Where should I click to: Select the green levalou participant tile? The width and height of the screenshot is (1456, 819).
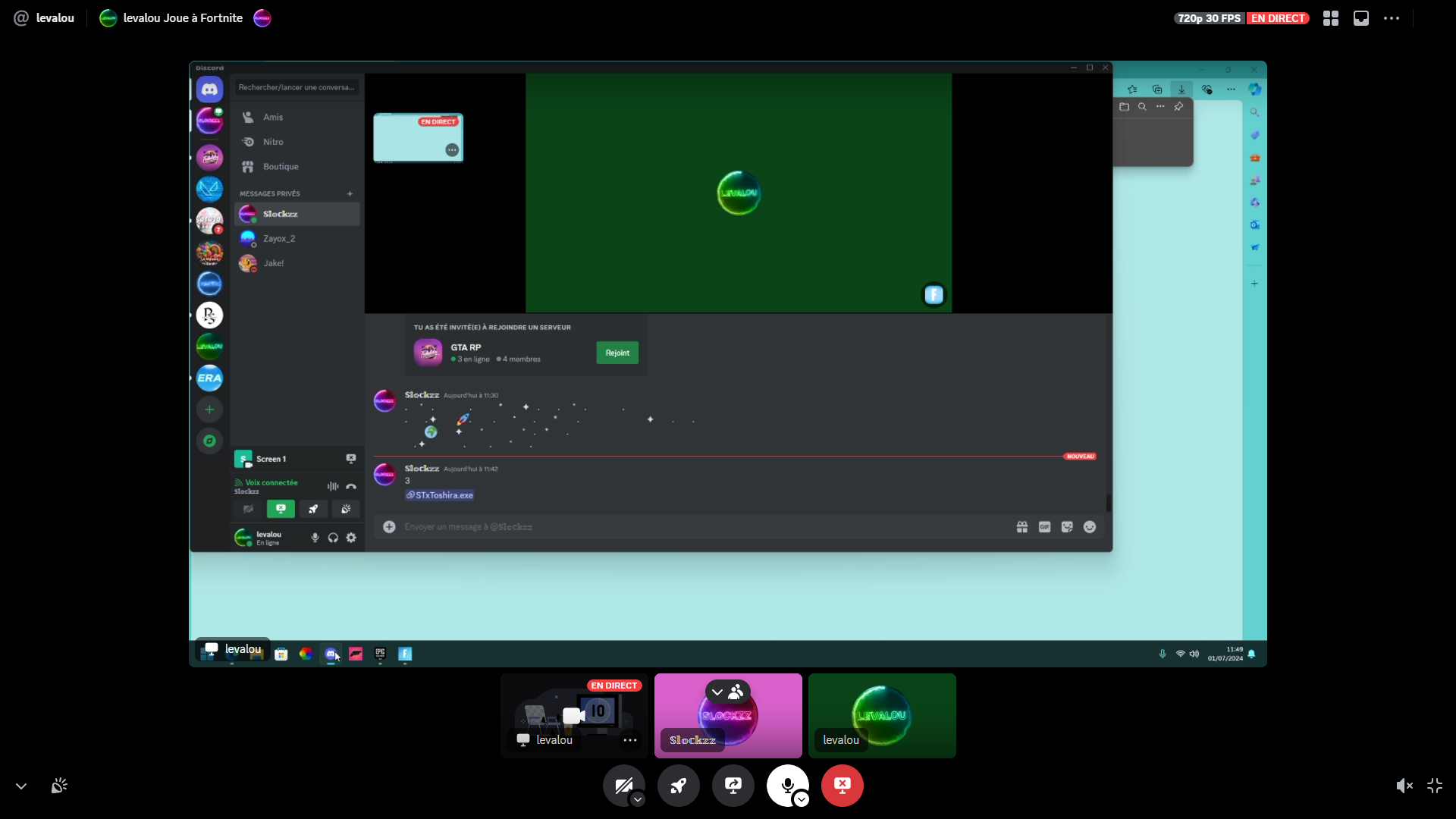click(882, 716)
